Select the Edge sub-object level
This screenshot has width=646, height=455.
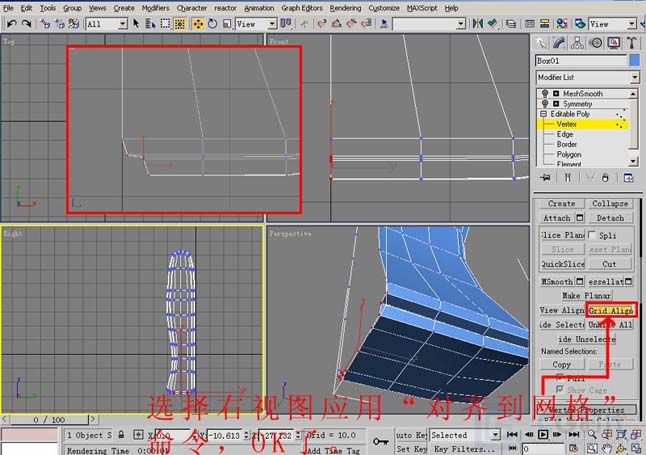(x=565, y=134)
